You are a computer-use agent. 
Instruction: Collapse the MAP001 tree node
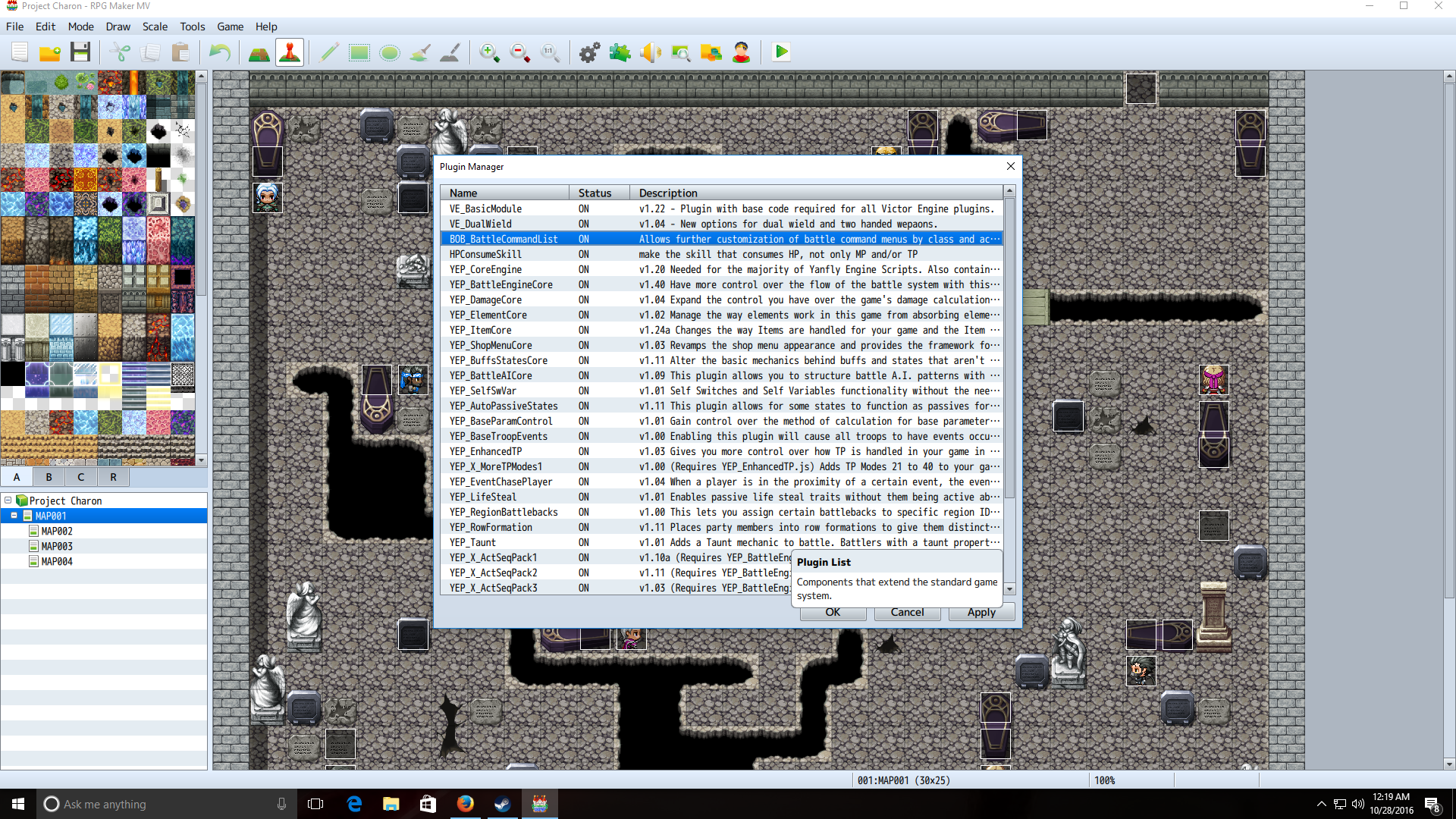(14, 516)
